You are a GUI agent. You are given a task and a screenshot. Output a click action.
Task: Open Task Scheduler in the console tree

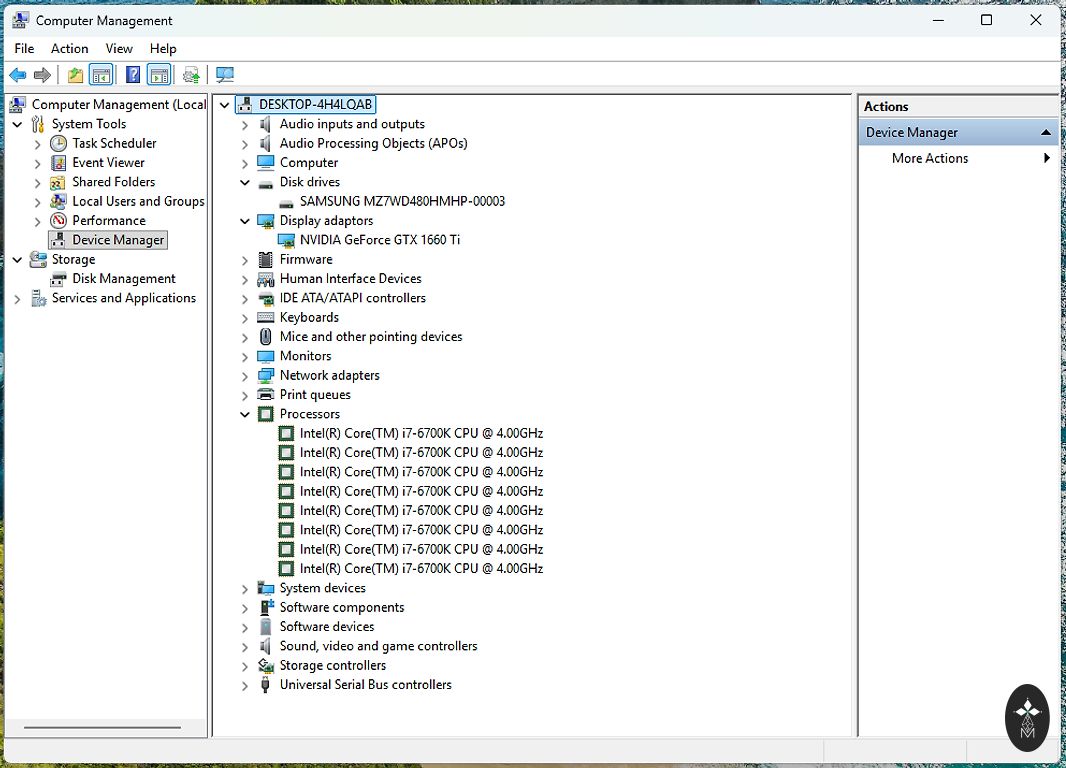[x=114, y=143]
